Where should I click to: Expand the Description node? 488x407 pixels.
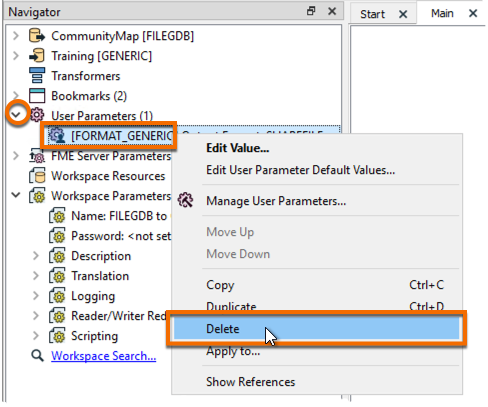point(36,256)
